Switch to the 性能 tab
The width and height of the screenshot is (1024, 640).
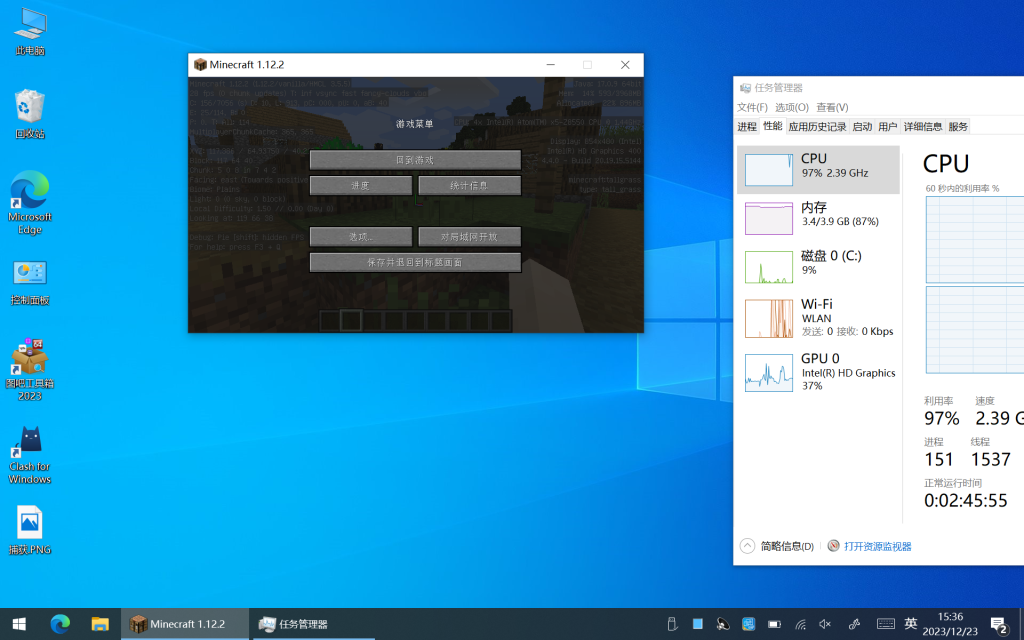[x=773, y=126]
